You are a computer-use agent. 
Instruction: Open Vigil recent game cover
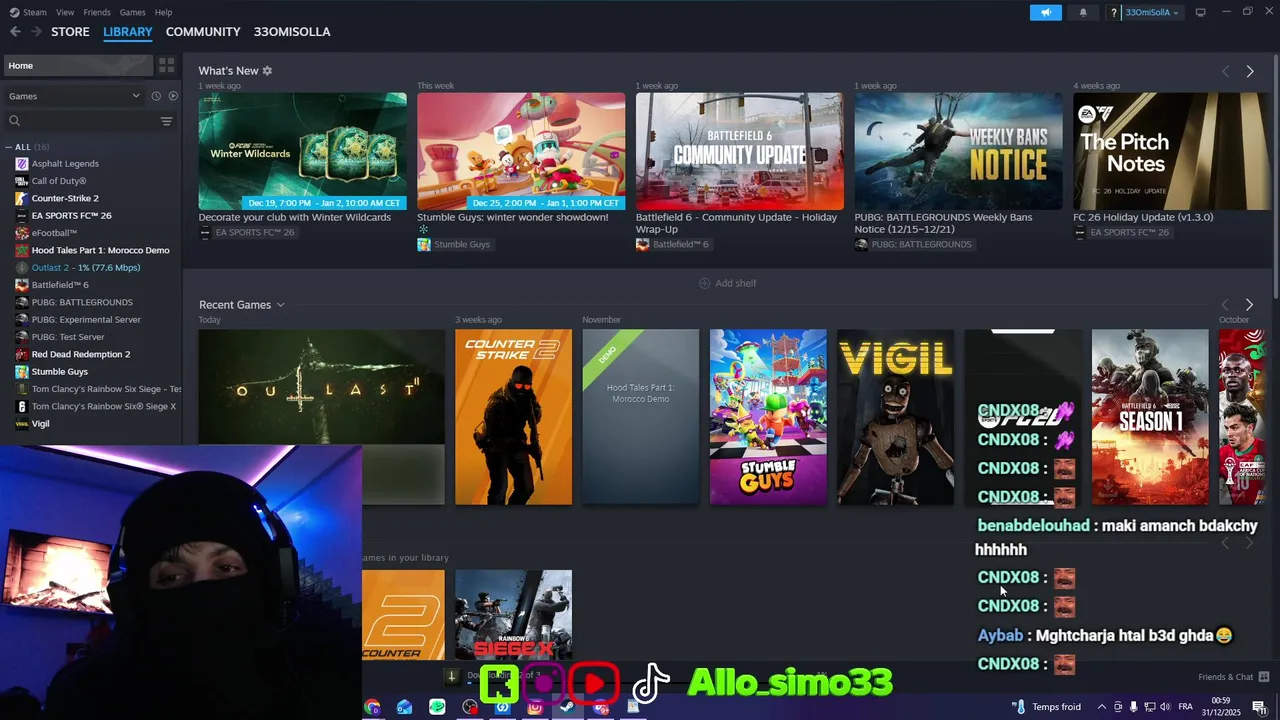(895, 417)
